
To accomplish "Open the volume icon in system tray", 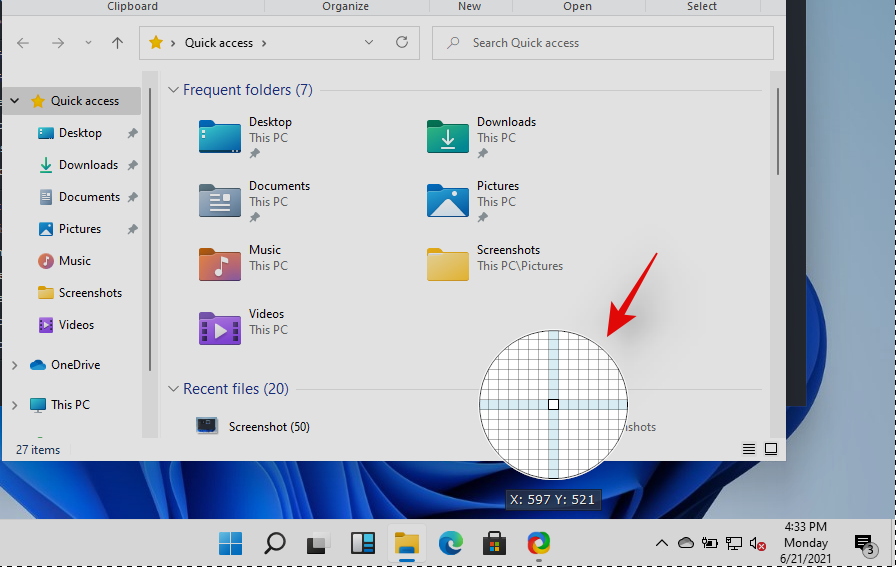I will coord(758,544).
